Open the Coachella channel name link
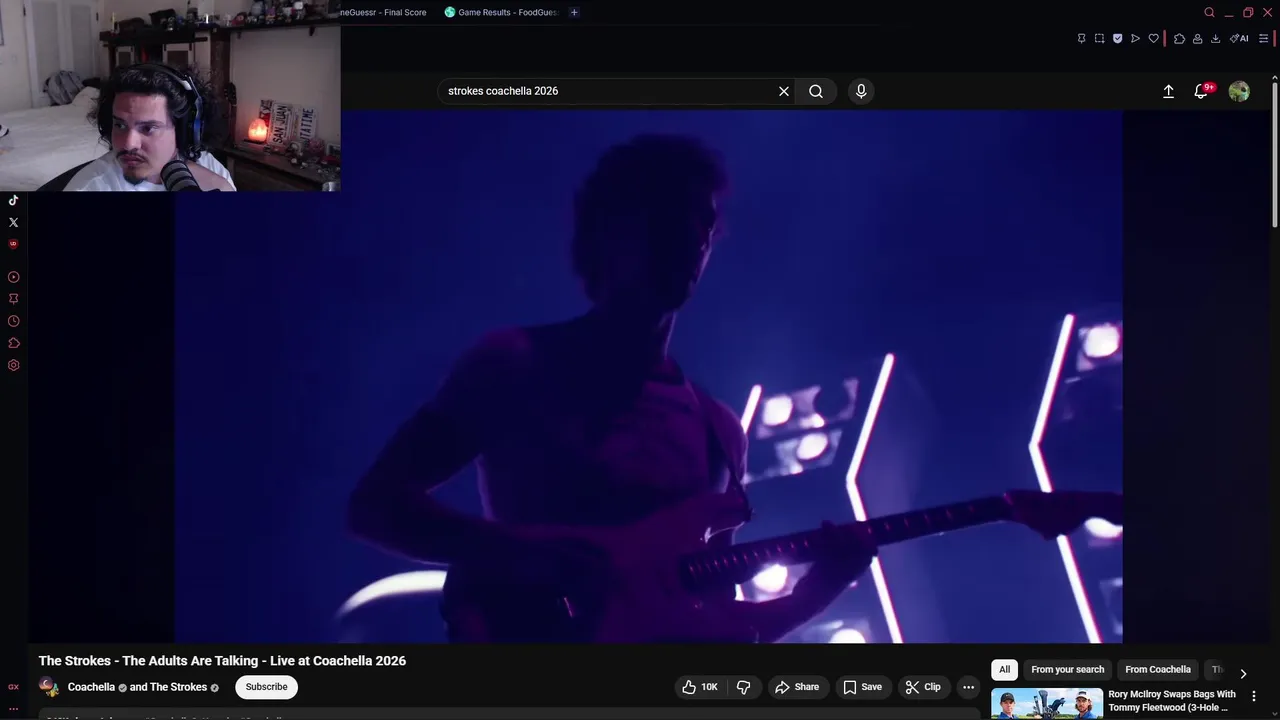This screenshot has height=720, width=1280. point(91,687)
